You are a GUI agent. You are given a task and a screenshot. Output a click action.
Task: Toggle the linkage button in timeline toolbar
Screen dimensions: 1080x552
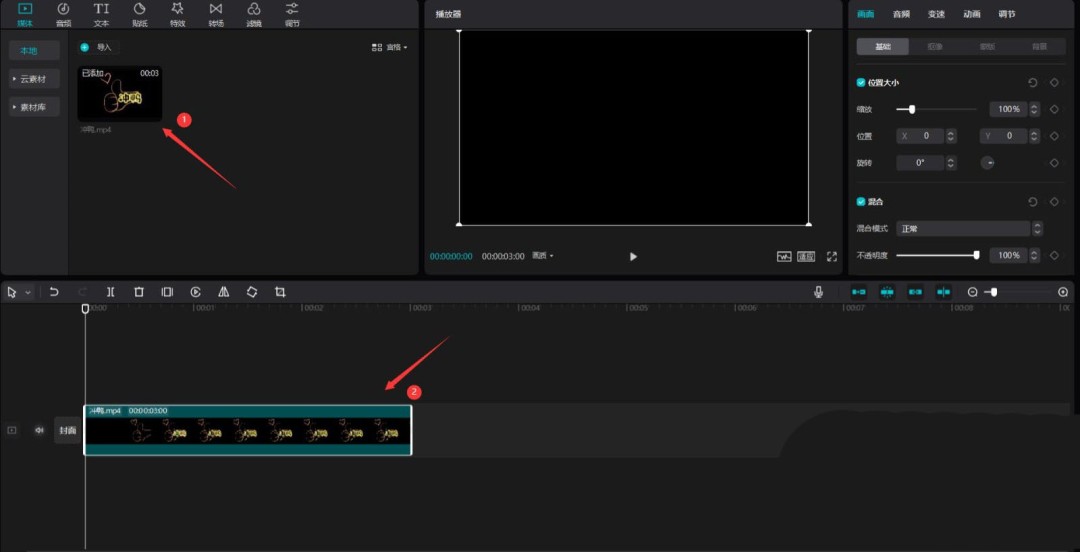(915, 292)
